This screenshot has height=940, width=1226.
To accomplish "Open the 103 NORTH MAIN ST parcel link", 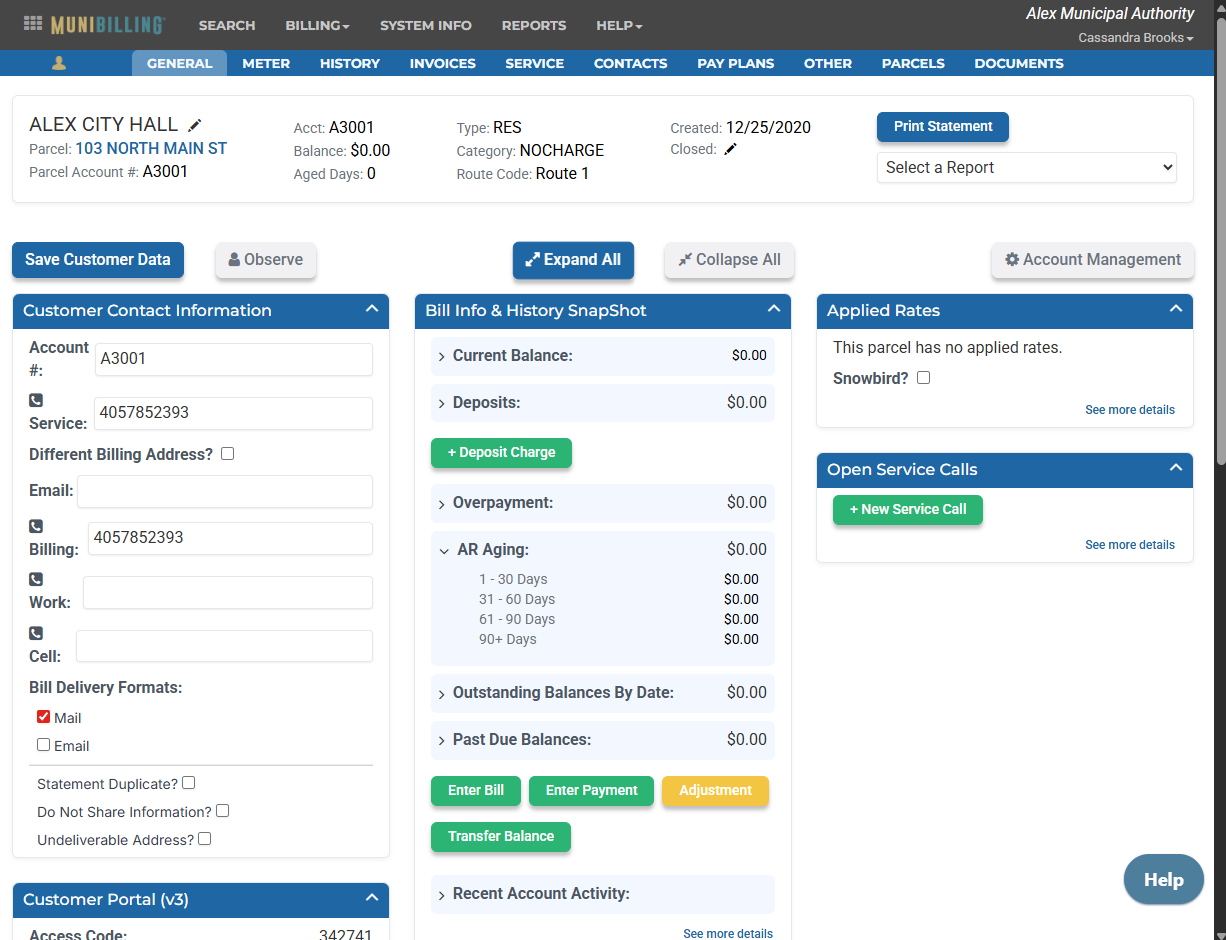I will tap(151, 149).
